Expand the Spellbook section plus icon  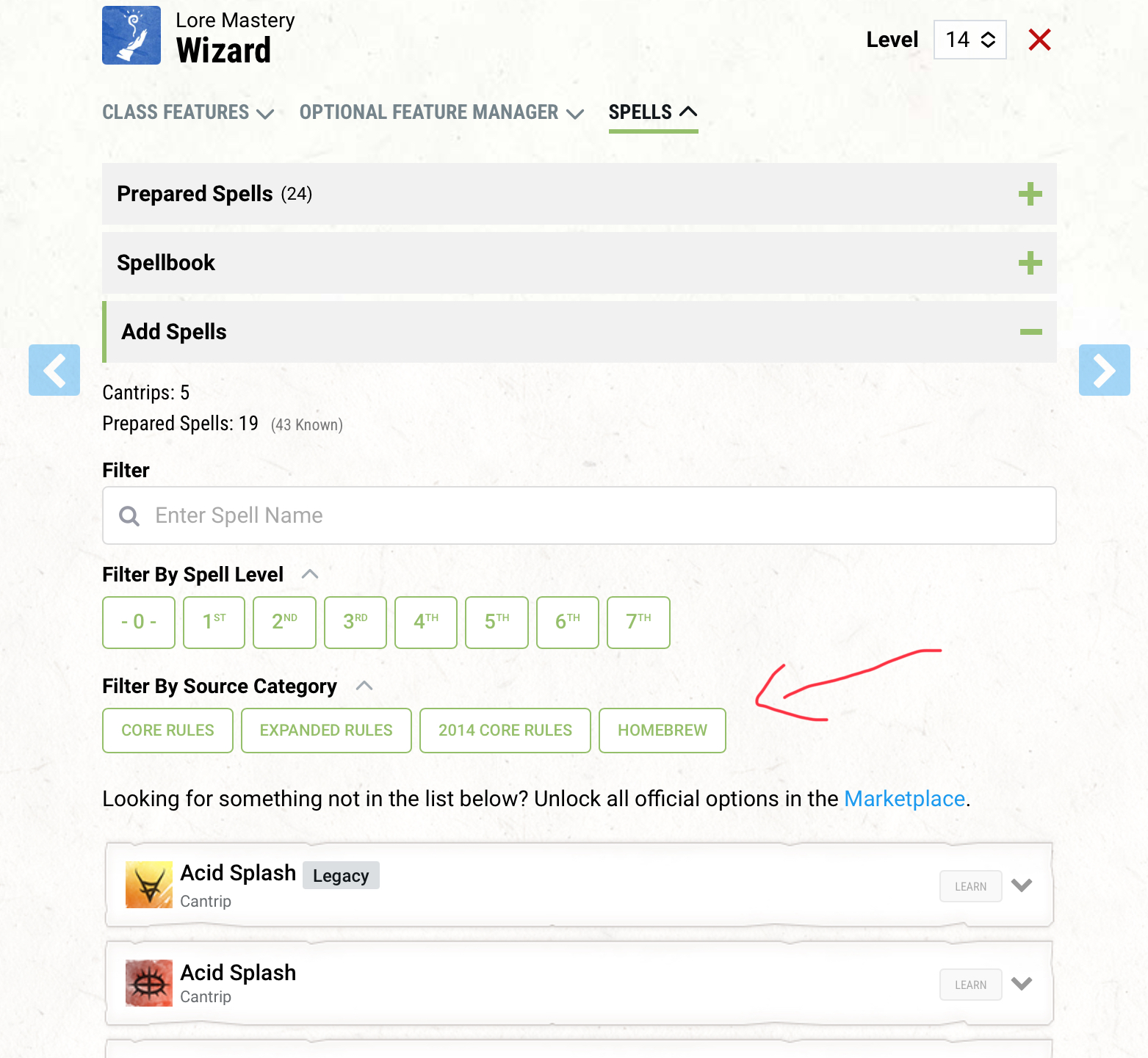click(x=1030, y=263)
